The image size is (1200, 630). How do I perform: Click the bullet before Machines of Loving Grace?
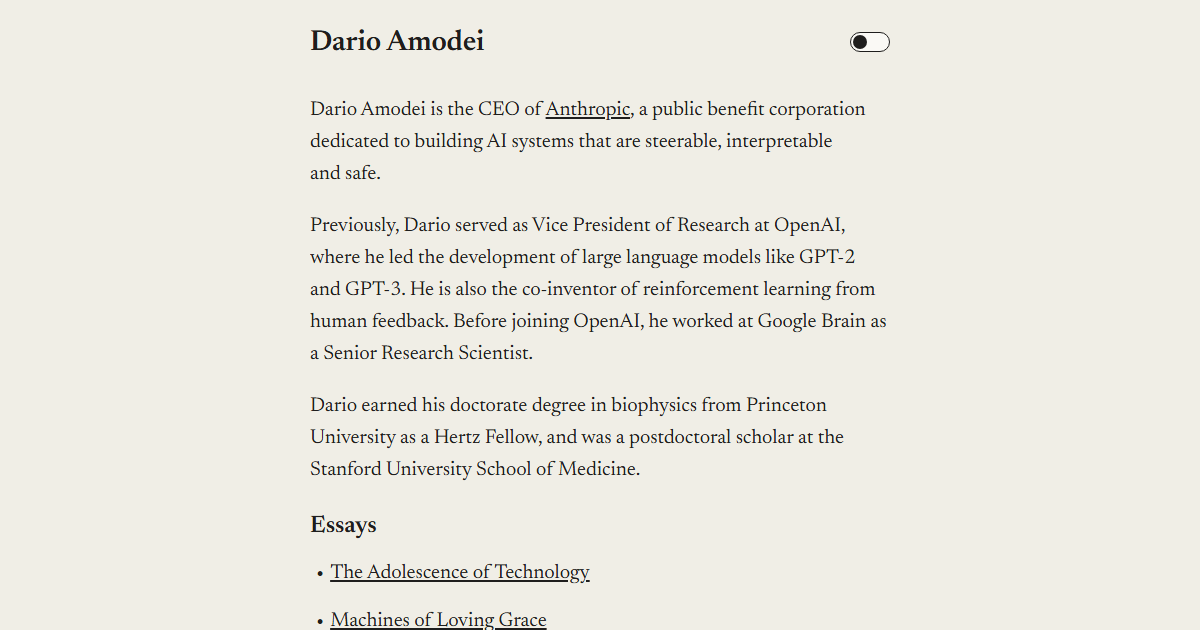320,622
